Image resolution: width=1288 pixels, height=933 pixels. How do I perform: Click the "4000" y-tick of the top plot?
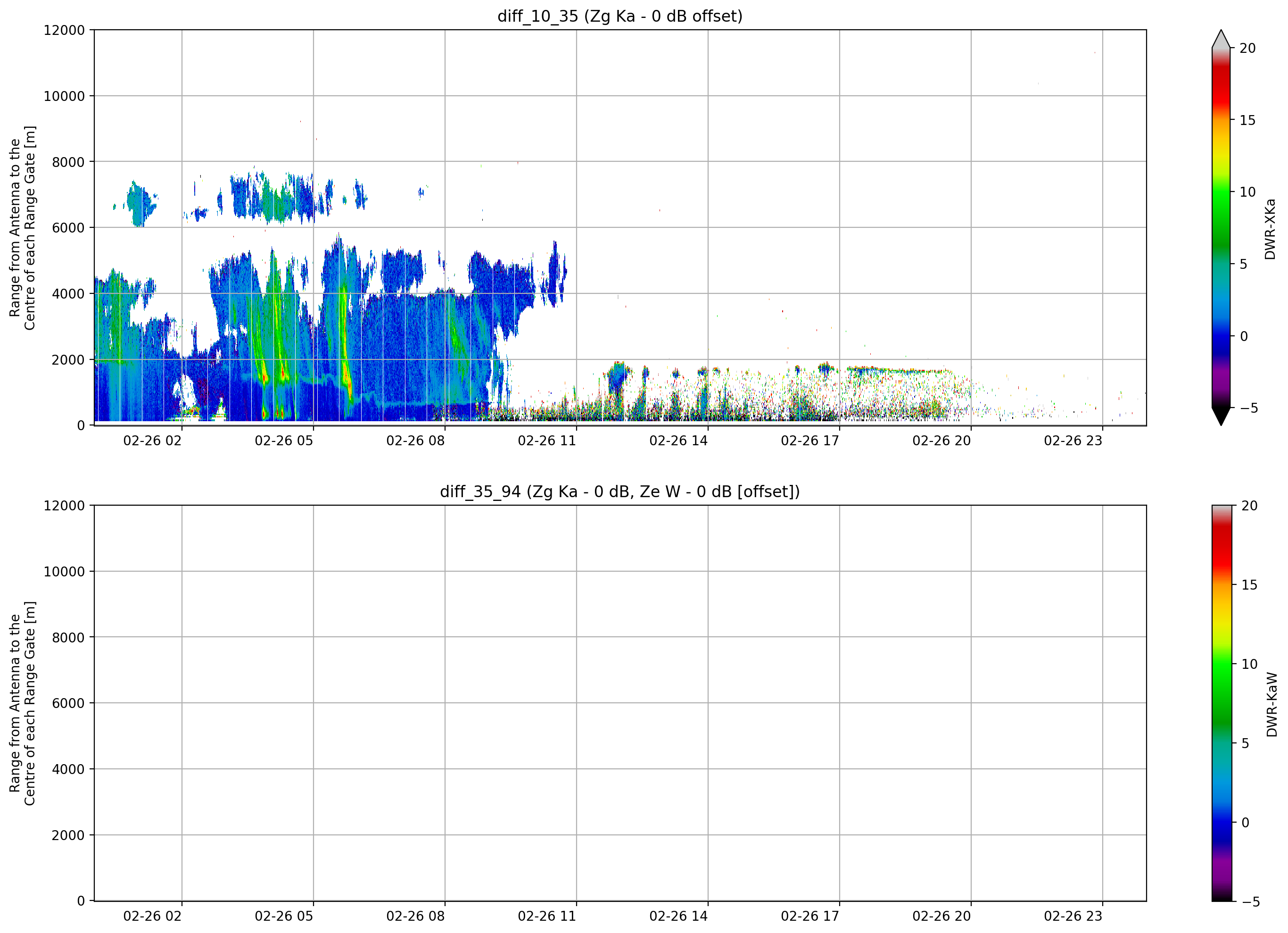pyautogui.click(x=68, y=294)
